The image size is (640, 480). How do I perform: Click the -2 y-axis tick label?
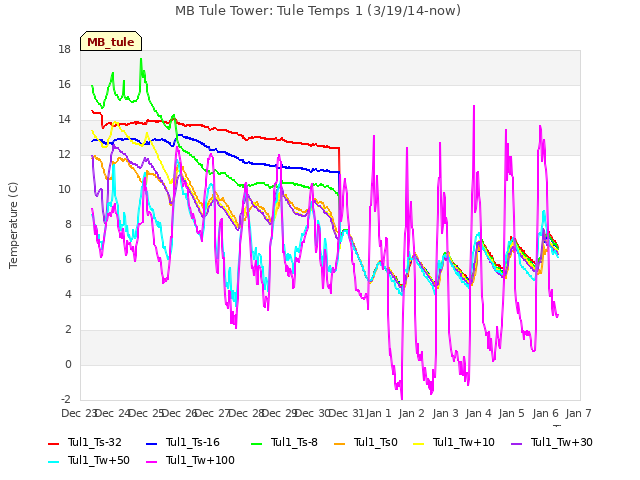tap(66, 400)
